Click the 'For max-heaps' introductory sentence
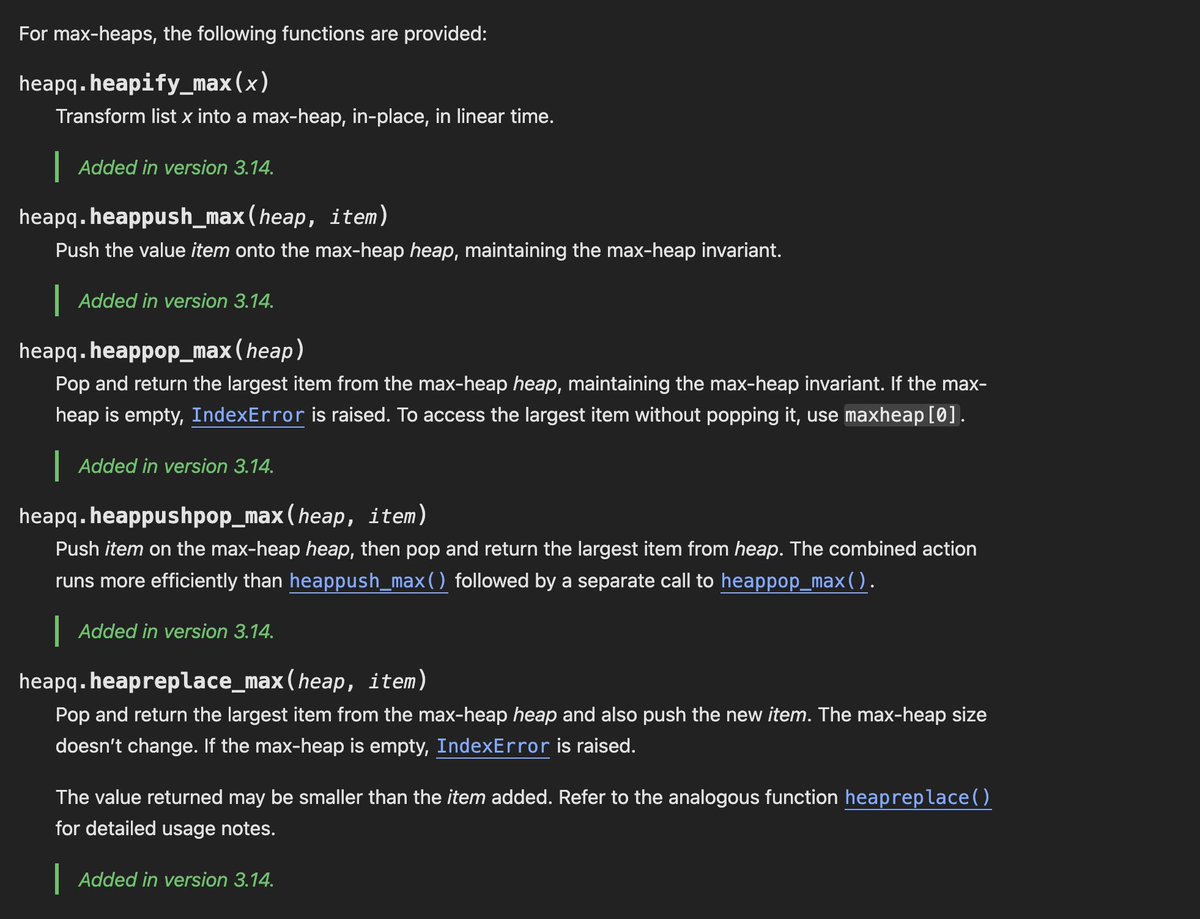1200x919 pixels. 253,34
